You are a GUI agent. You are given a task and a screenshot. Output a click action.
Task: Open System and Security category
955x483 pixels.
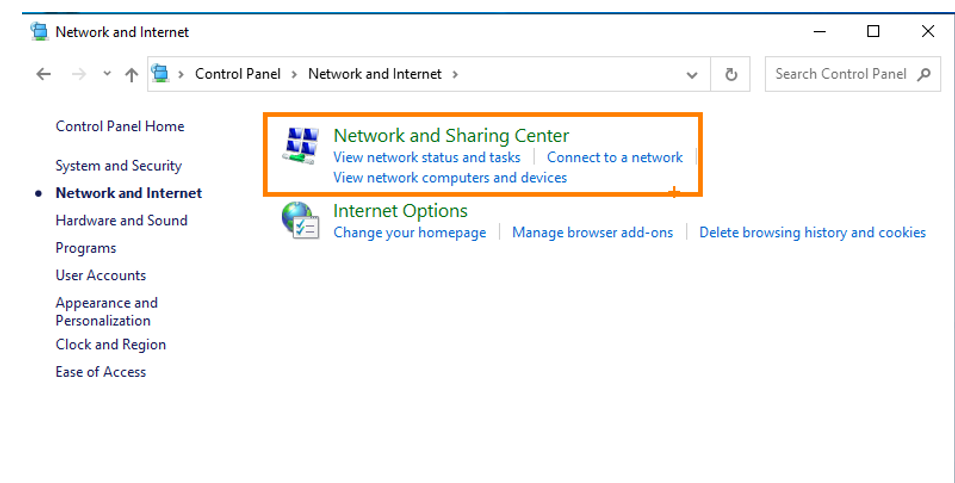[118, 166]
